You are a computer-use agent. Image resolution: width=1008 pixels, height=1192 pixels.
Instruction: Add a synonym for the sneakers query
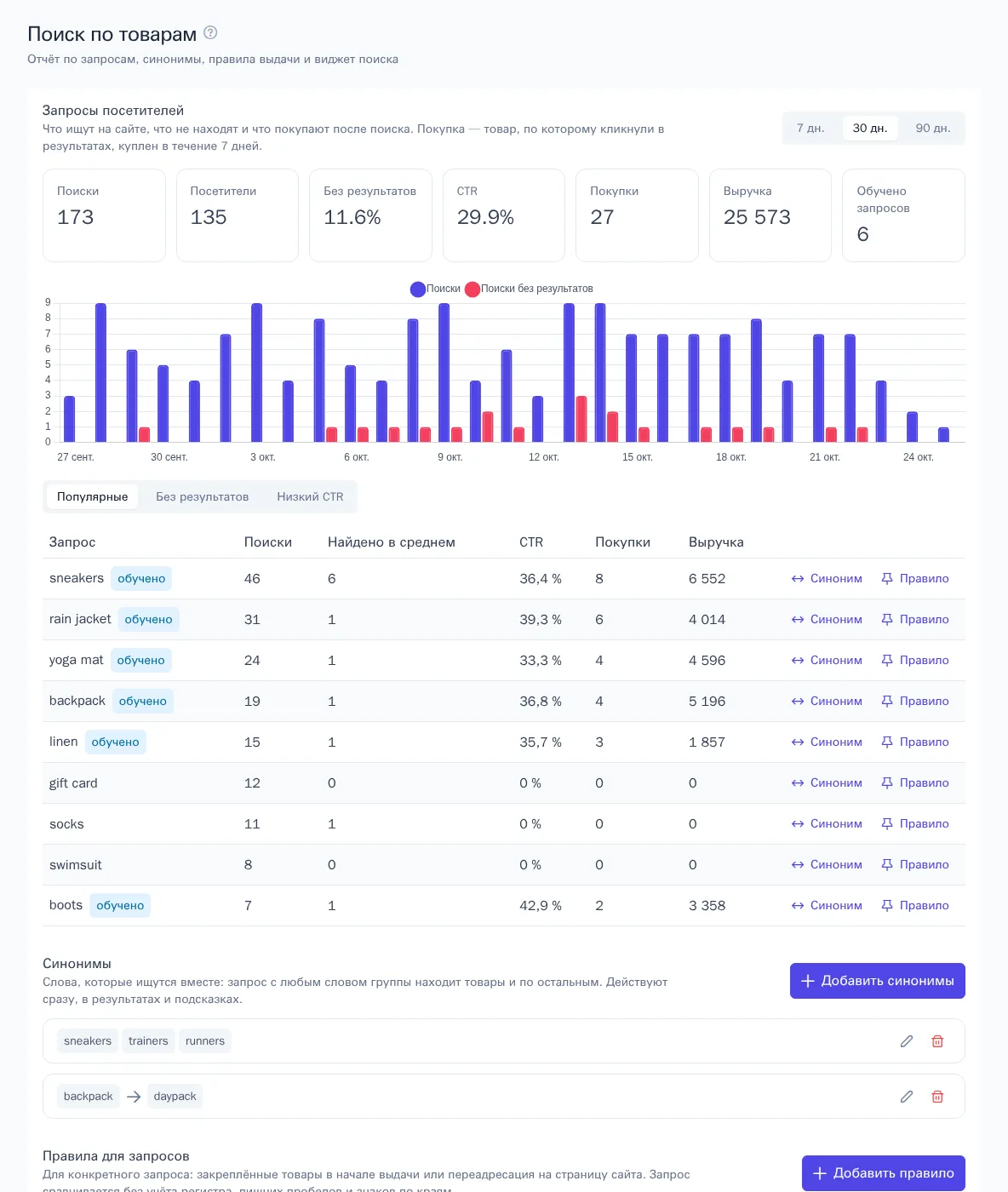click(827, 579)
